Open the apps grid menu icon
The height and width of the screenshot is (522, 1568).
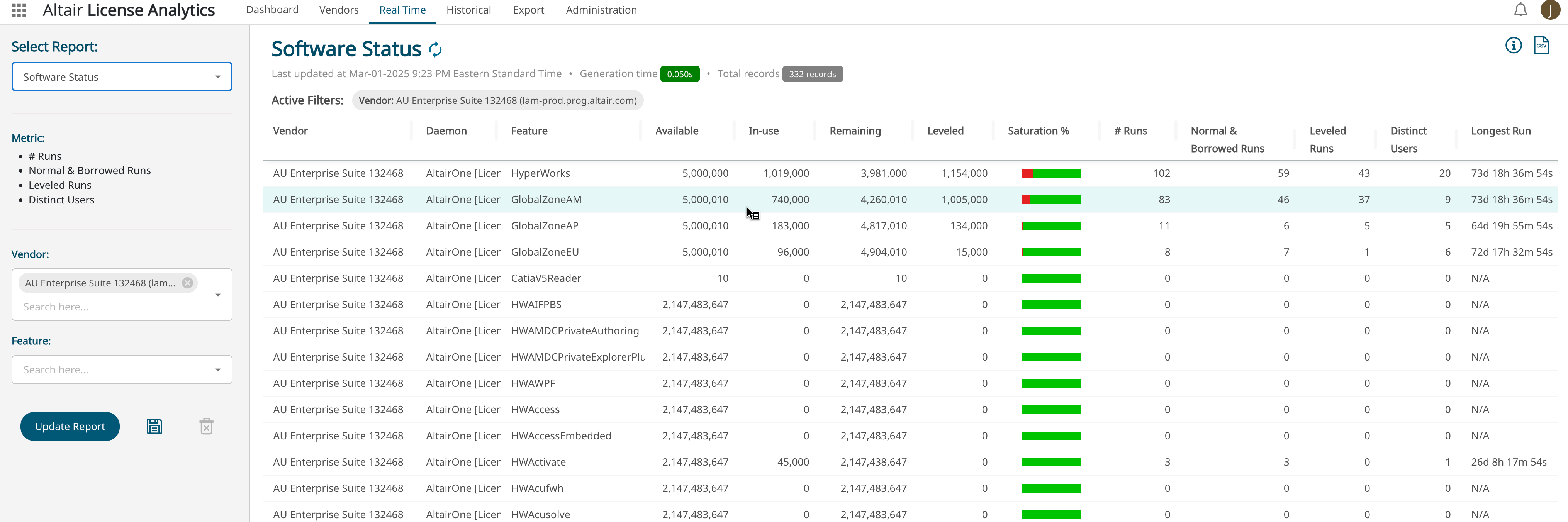pyautogui.click(x=19, y=10)
